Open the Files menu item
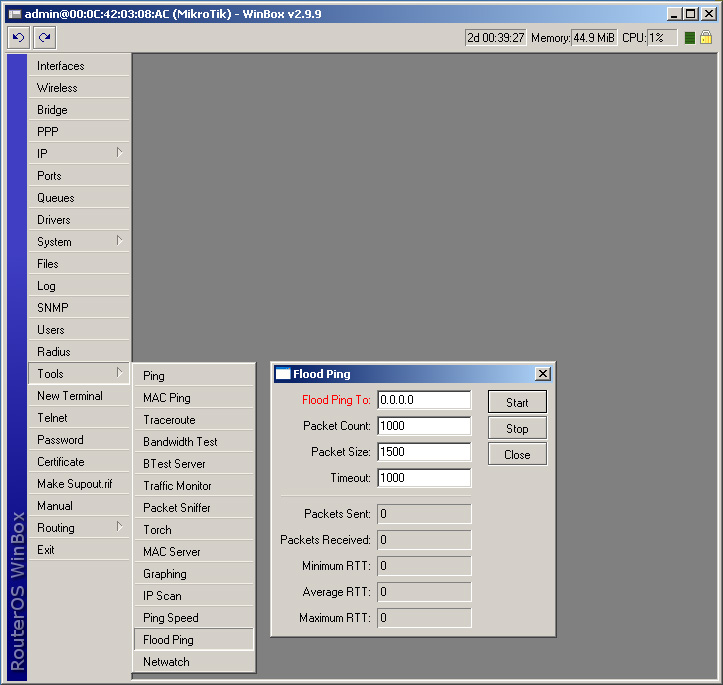The width and height of the screenshot is (723, 685). click(x=79, y=264)
